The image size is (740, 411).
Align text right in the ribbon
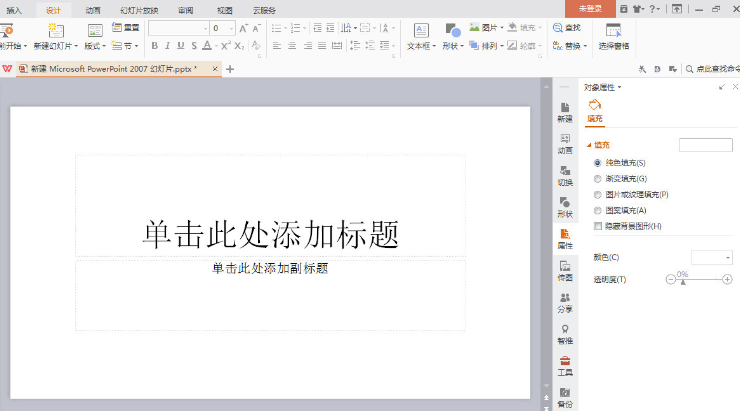tap(307, 46)
